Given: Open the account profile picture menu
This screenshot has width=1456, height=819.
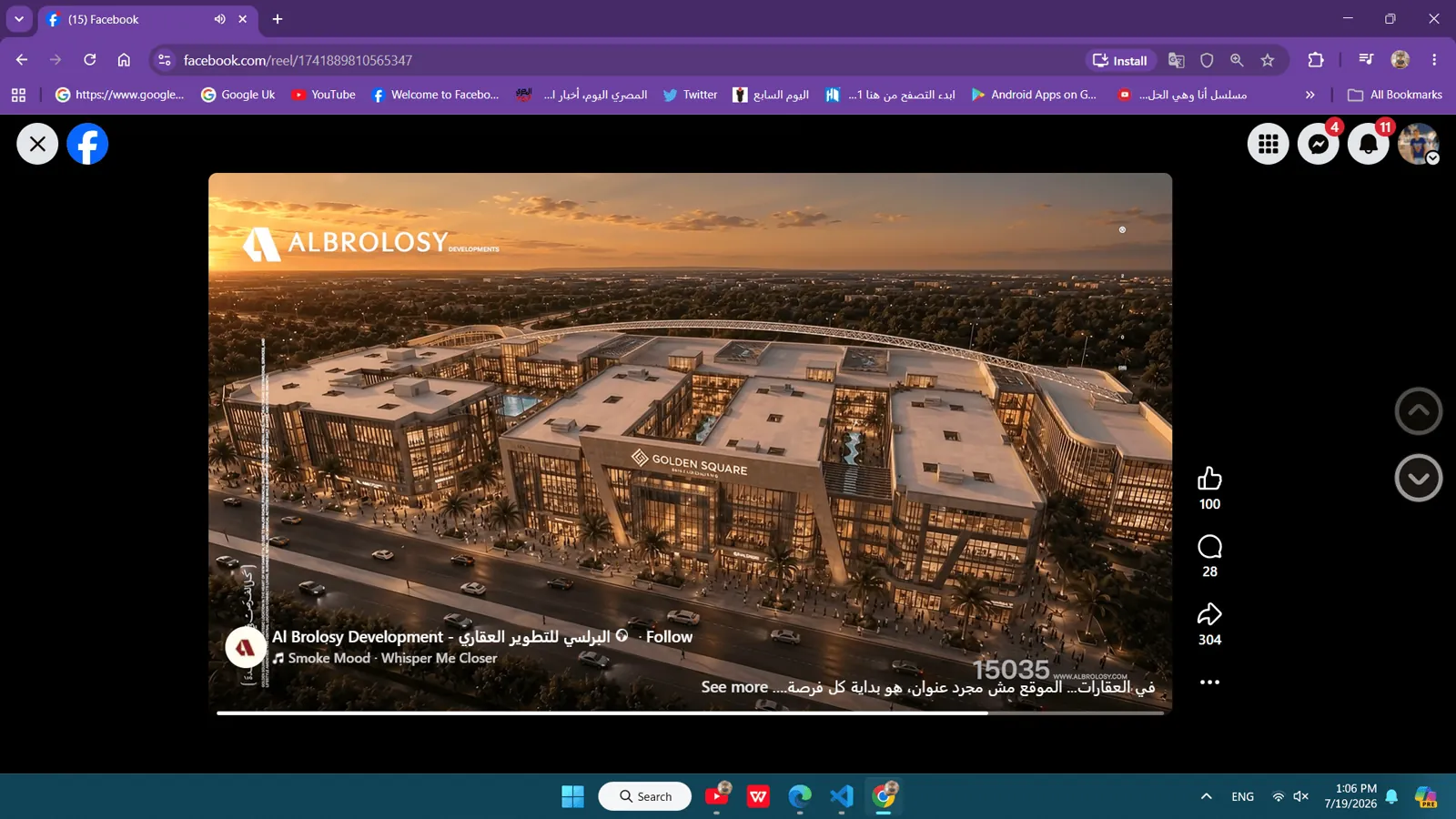Looking at the screenshot, I should (1418, 144).
